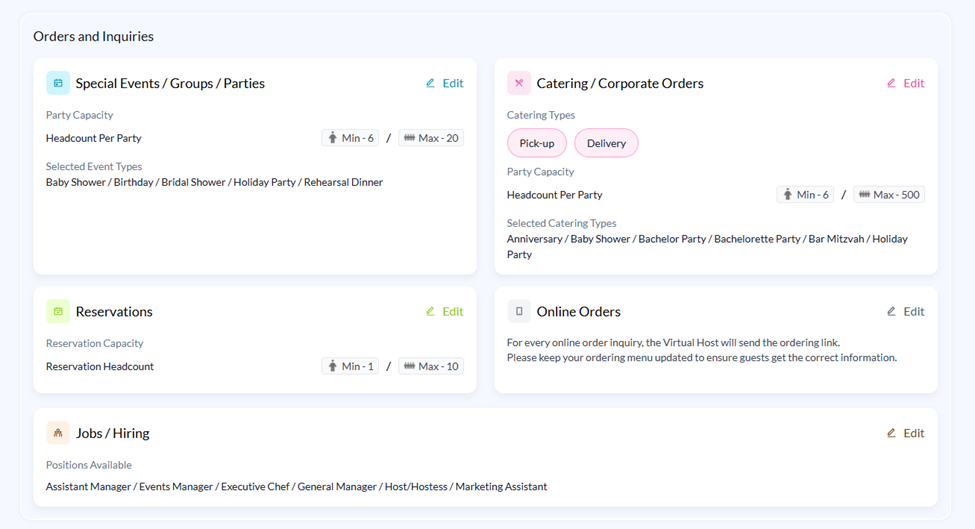Click the Special Events calendar icon

click(58, 83)
